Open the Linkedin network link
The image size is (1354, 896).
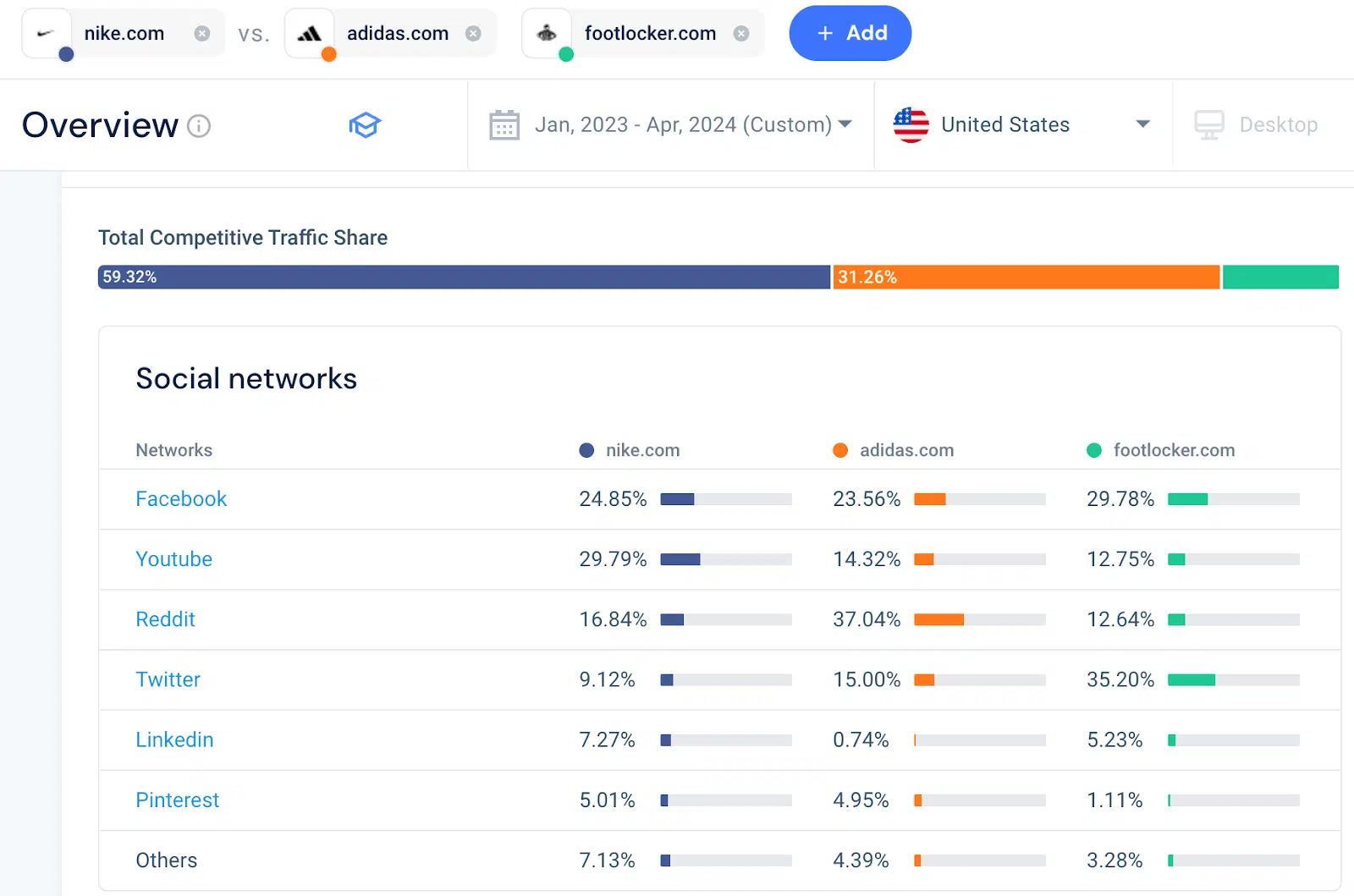pos(174,739)
